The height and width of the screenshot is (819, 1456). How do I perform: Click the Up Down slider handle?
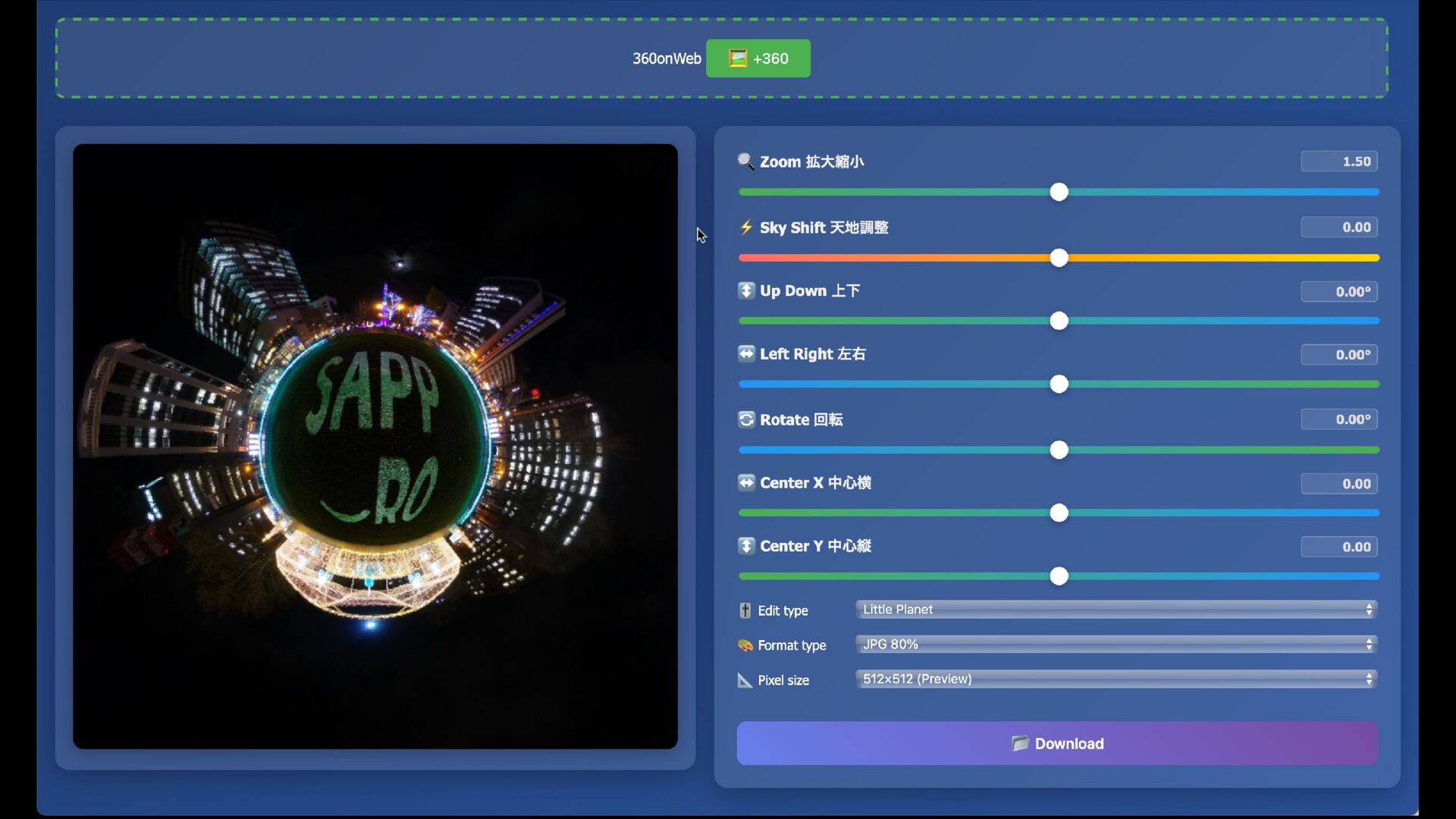pos(1059,321)
